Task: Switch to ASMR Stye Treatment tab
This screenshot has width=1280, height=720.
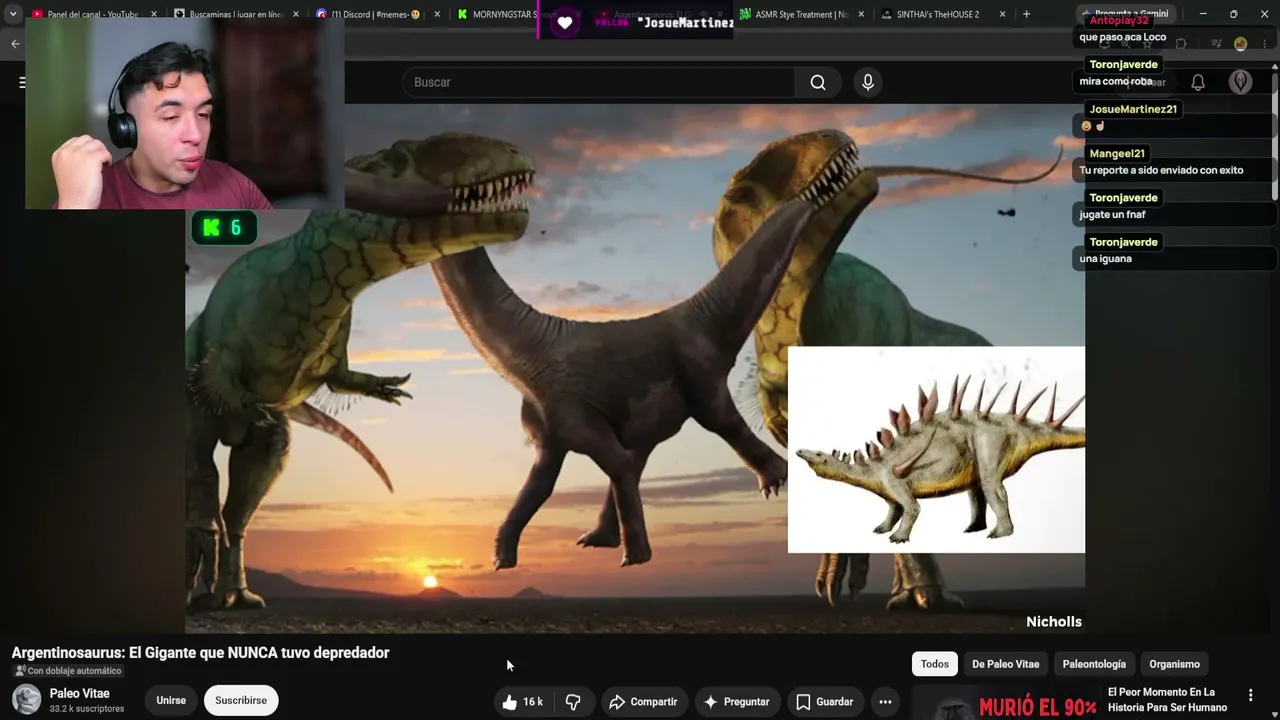Action: click(802, 14)
